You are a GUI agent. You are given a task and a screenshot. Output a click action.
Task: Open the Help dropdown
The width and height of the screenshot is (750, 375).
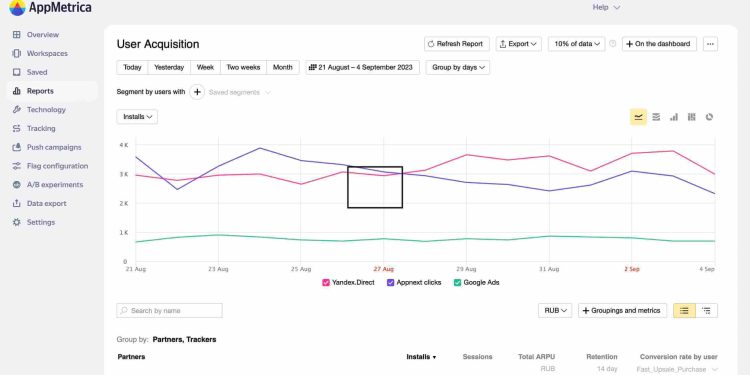(x=606, y=7)
